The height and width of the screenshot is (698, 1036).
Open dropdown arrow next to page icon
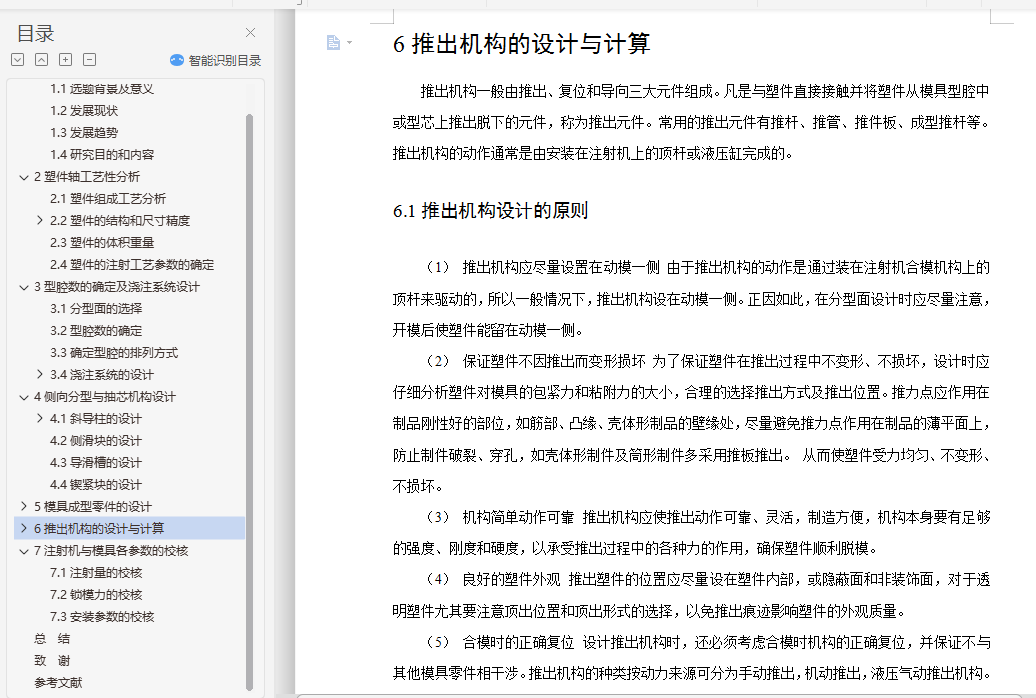tap(350, 43)
